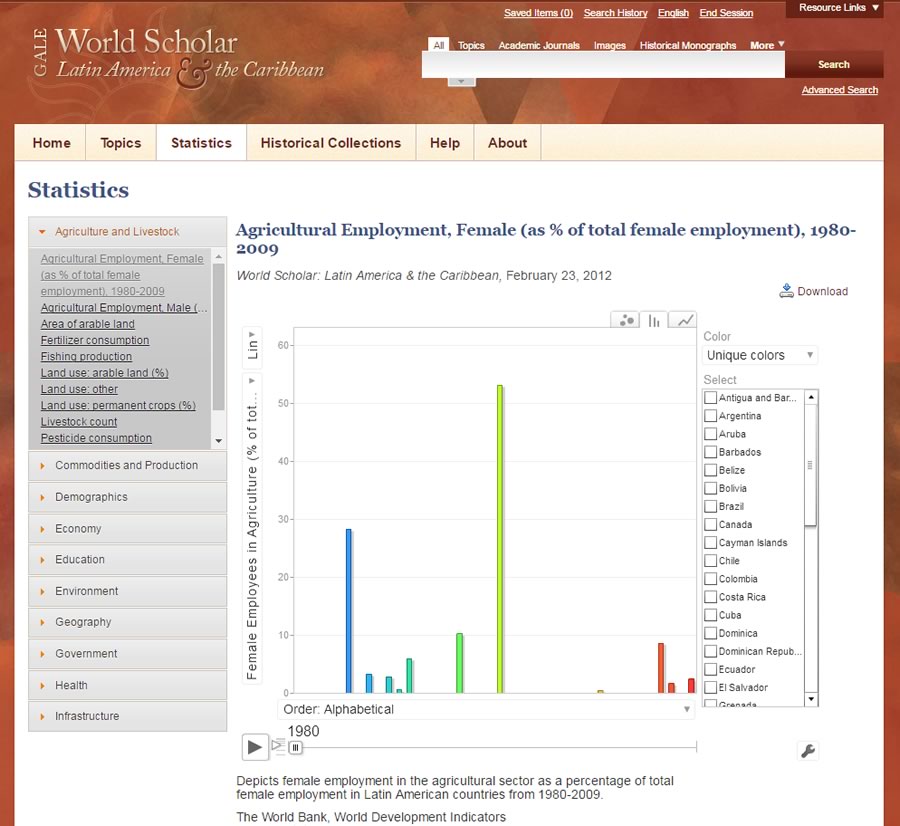Viewport: 900px width, 826px height.
Task: Click the Search button
Action: [834, 64]
